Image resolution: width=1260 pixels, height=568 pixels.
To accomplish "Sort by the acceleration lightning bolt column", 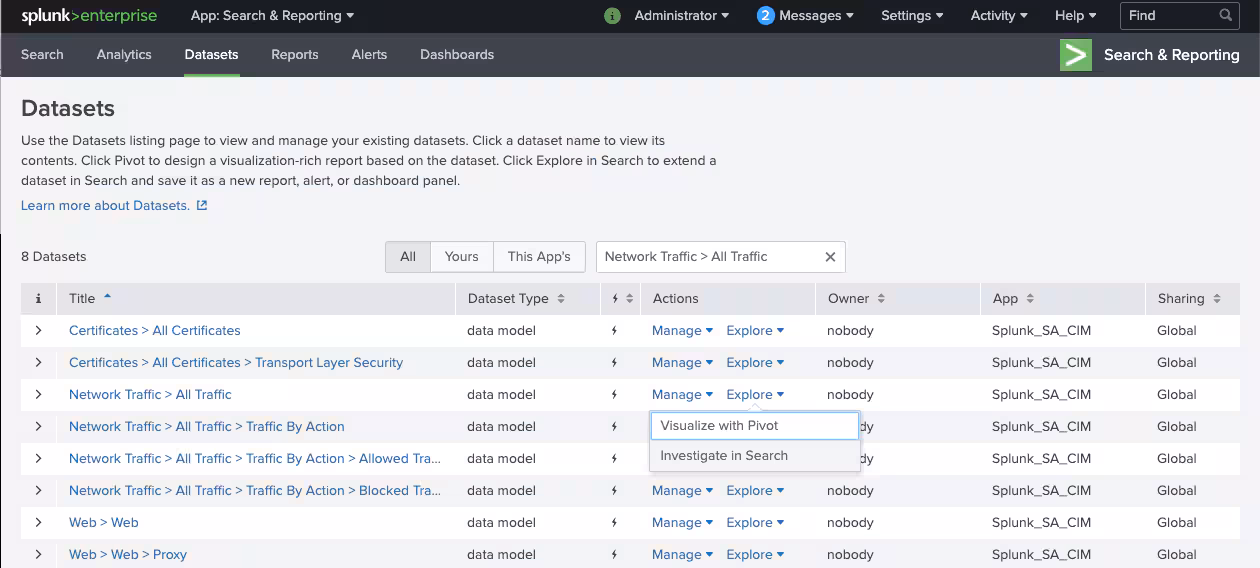I will click(x=621, y=299).
